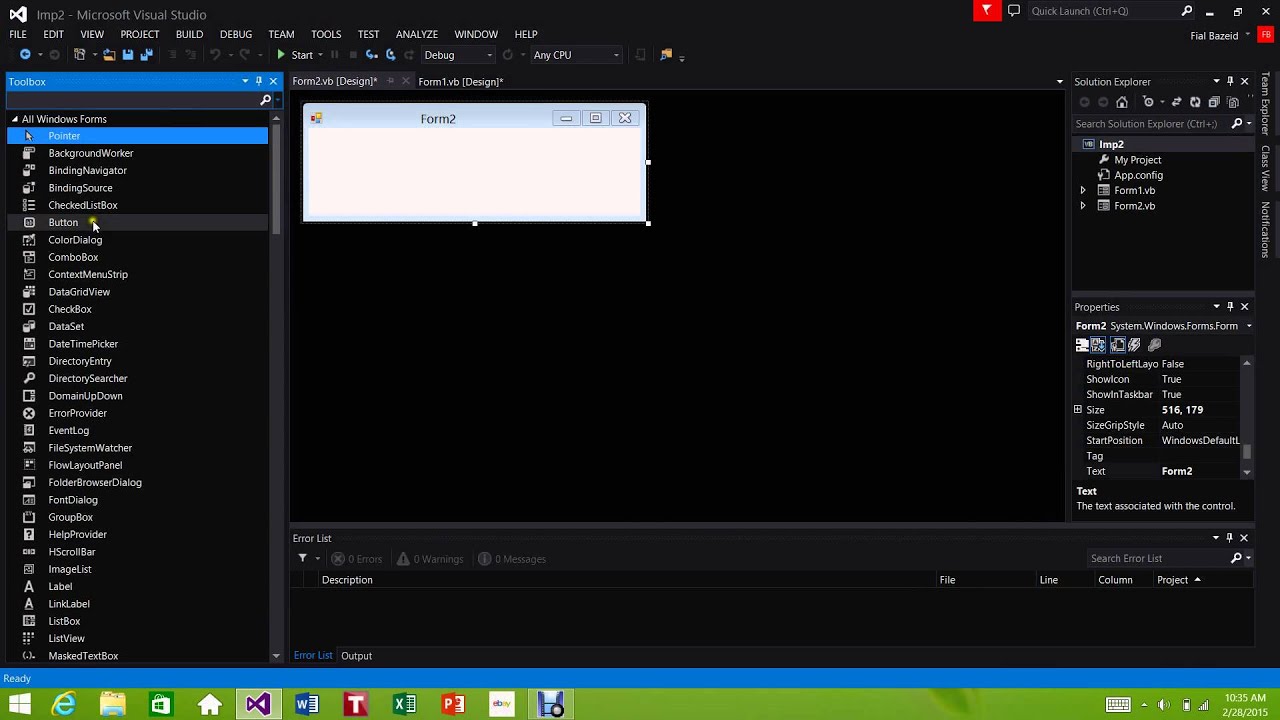Click the Save toolbar icon

128,55
